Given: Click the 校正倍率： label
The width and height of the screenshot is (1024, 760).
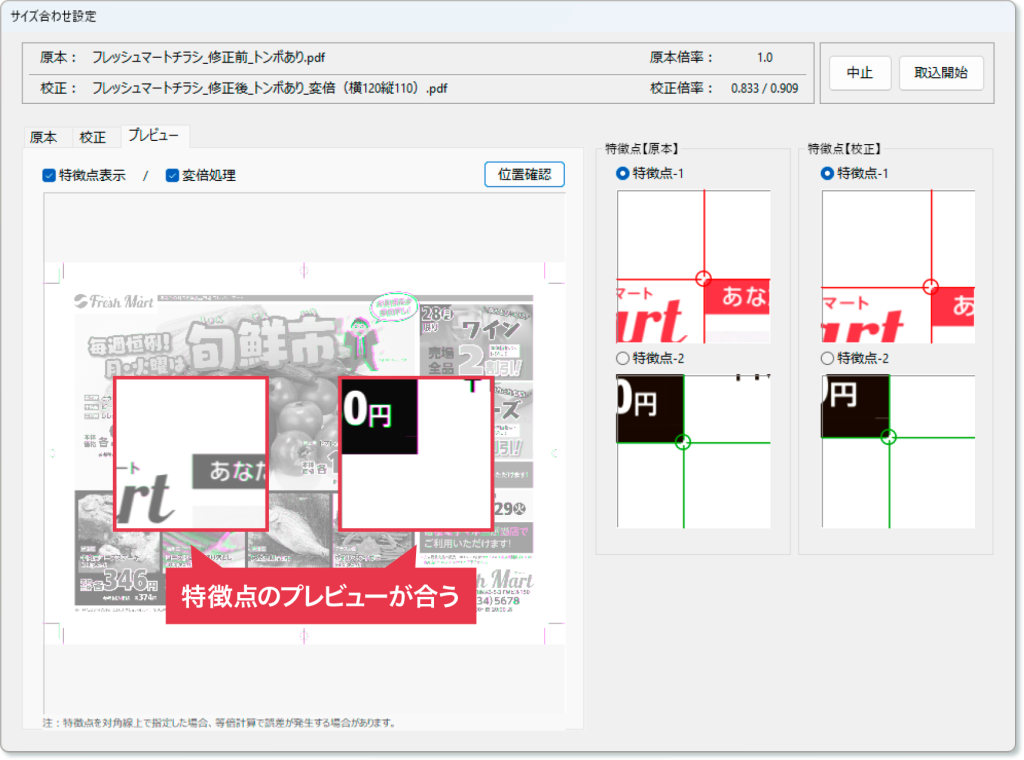Looking at the screenshot, I should [681, 88].
